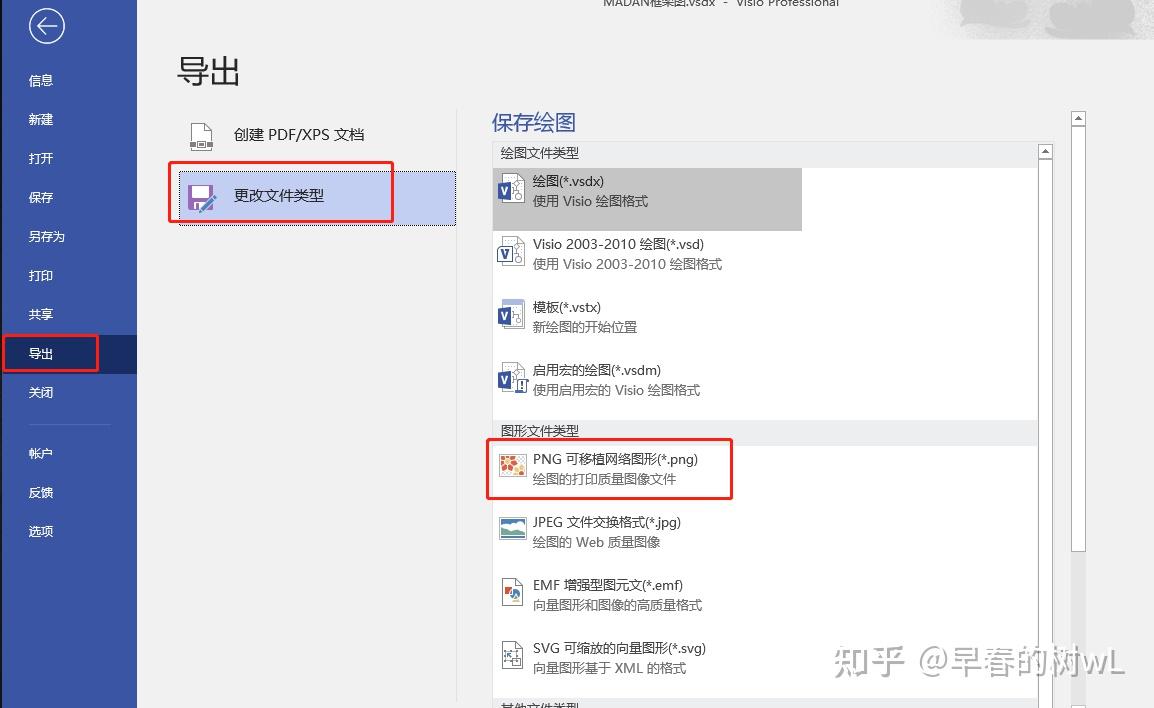Image resolution: width=1154 pixels, height=708 pixels.
Task: Click the 创建 PDF/XPS 文档 document icon
Action: click(200, 136)
